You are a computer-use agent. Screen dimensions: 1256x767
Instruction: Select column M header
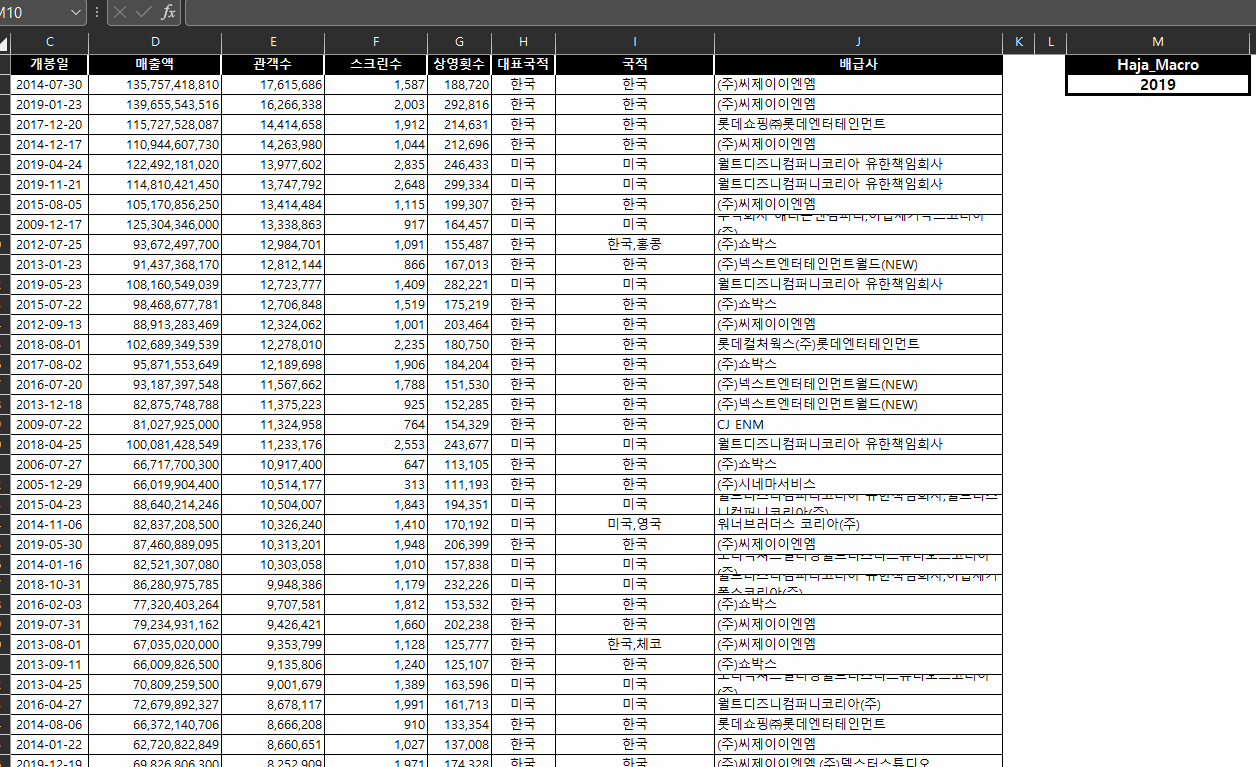(x=1158, y=43)
